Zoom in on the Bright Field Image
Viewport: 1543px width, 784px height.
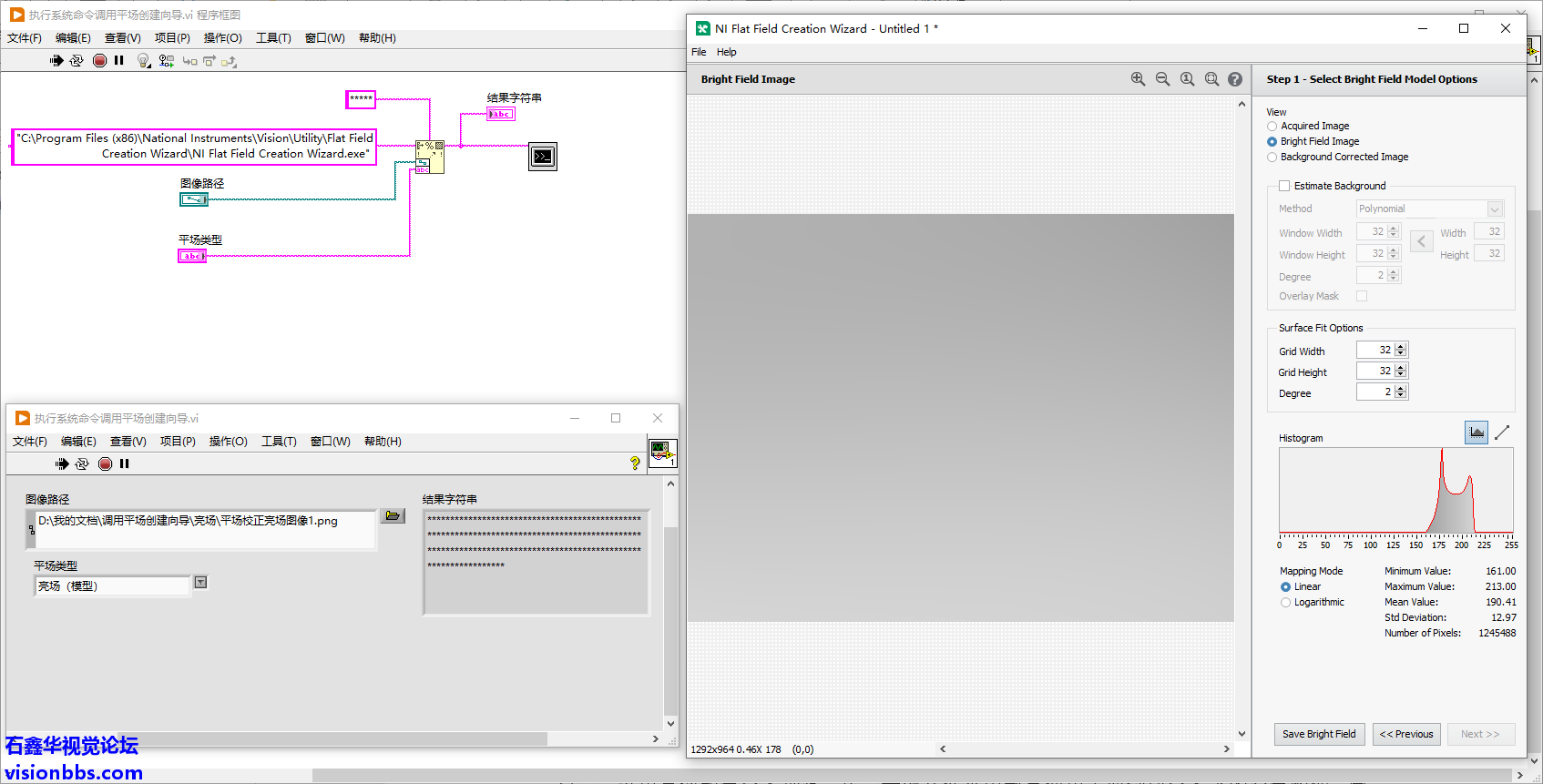tap(1138, 79)
